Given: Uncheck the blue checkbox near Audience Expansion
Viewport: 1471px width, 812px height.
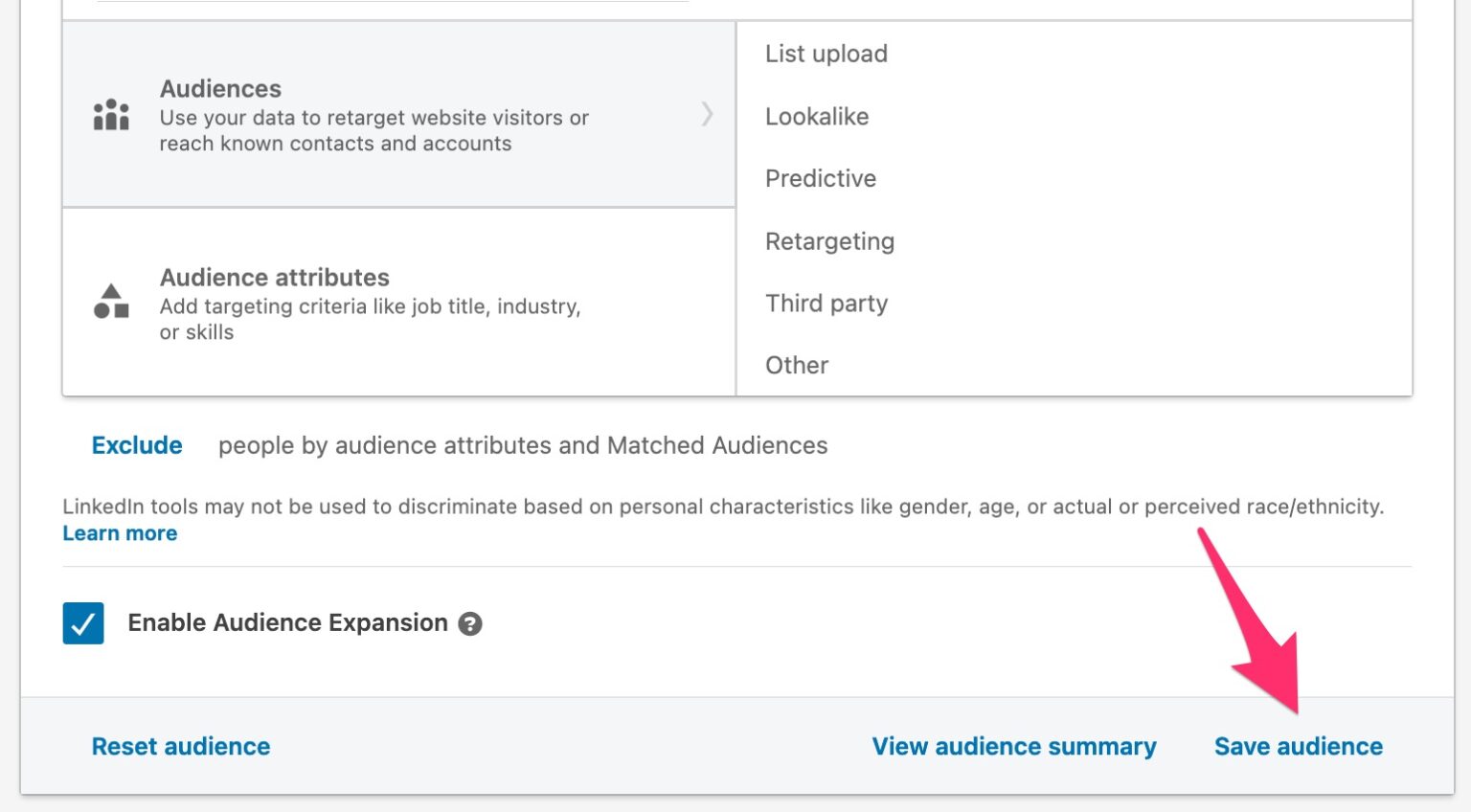Looking at the screenshot, I should coord(82,623).
